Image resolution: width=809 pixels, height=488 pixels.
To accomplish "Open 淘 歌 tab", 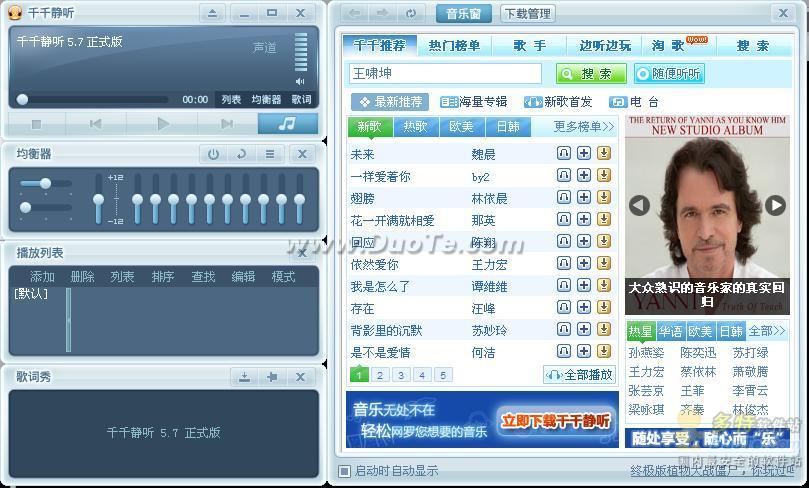I will (679, 45).
